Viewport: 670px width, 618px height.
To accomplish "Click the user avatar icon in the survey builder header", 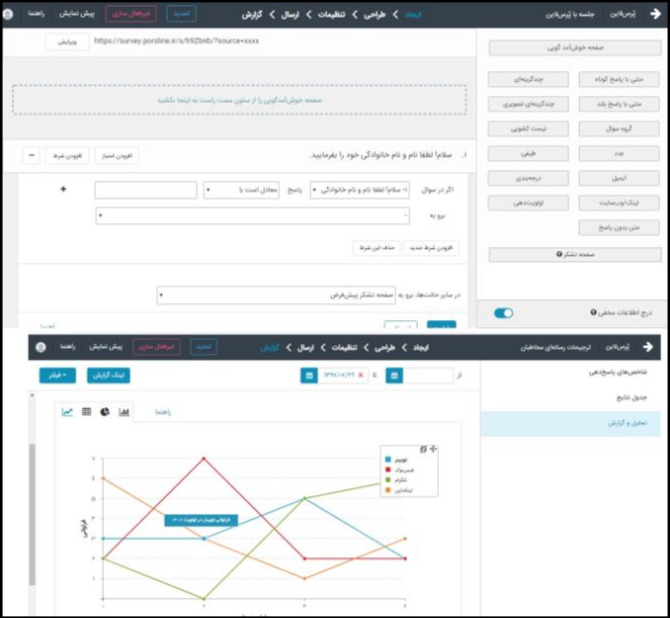I will point(8,14).
